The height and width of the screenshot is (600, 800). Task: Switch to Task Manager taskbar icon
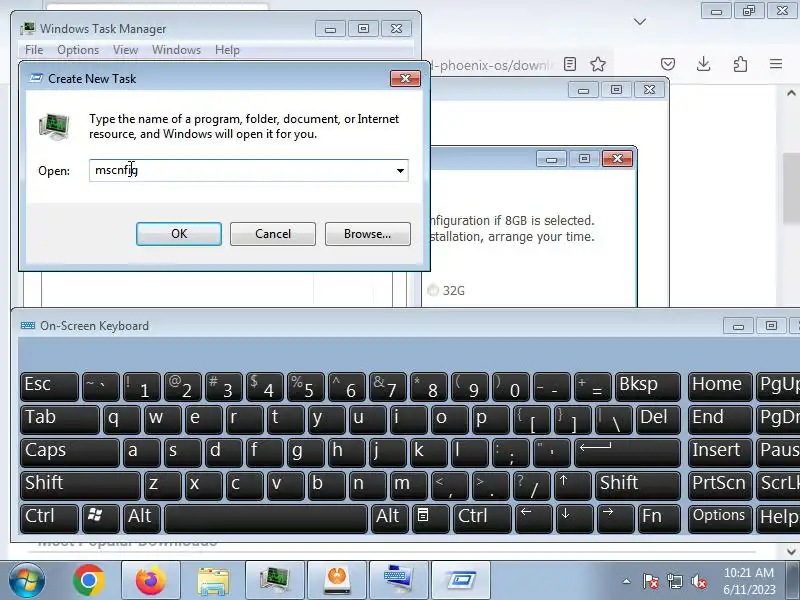(274, 581)
